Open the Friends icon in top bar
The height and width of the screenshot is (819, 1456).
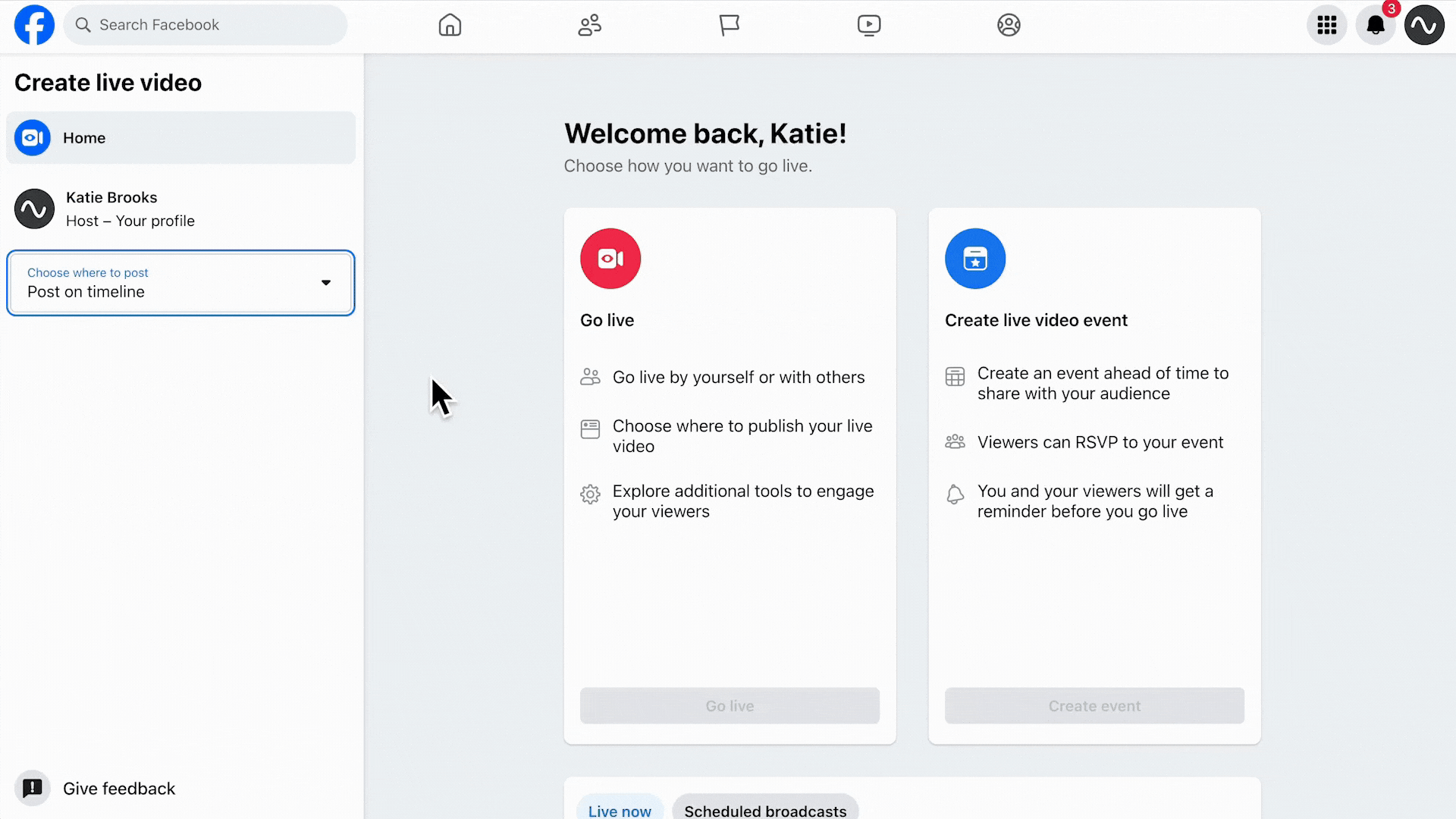point(589,25)
